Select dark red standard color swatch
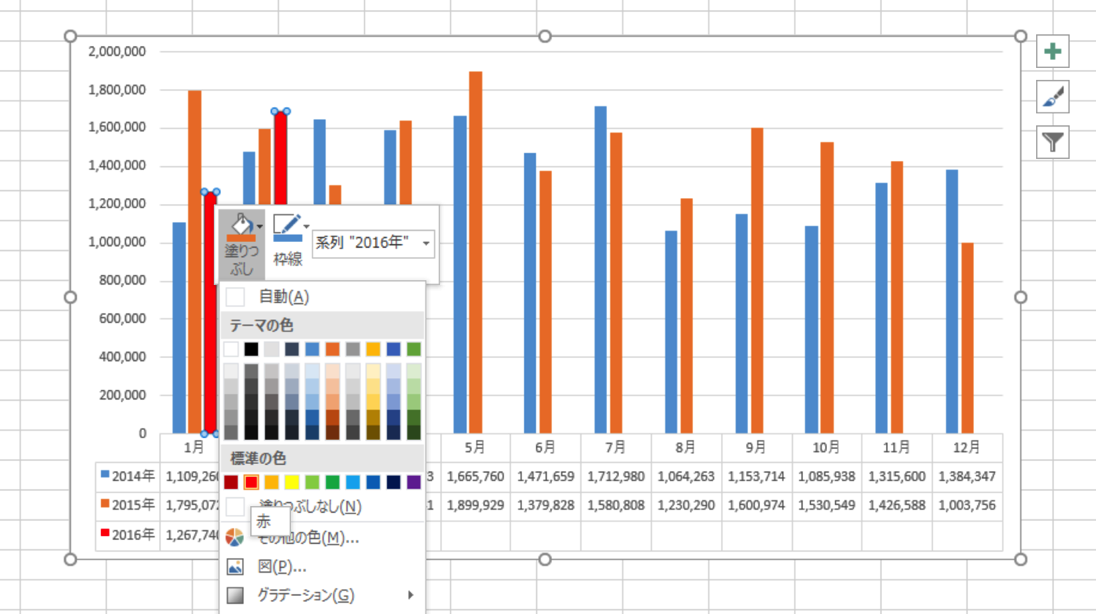The image size is (1096, 614). pyautogui.click(x=231, y=482)
